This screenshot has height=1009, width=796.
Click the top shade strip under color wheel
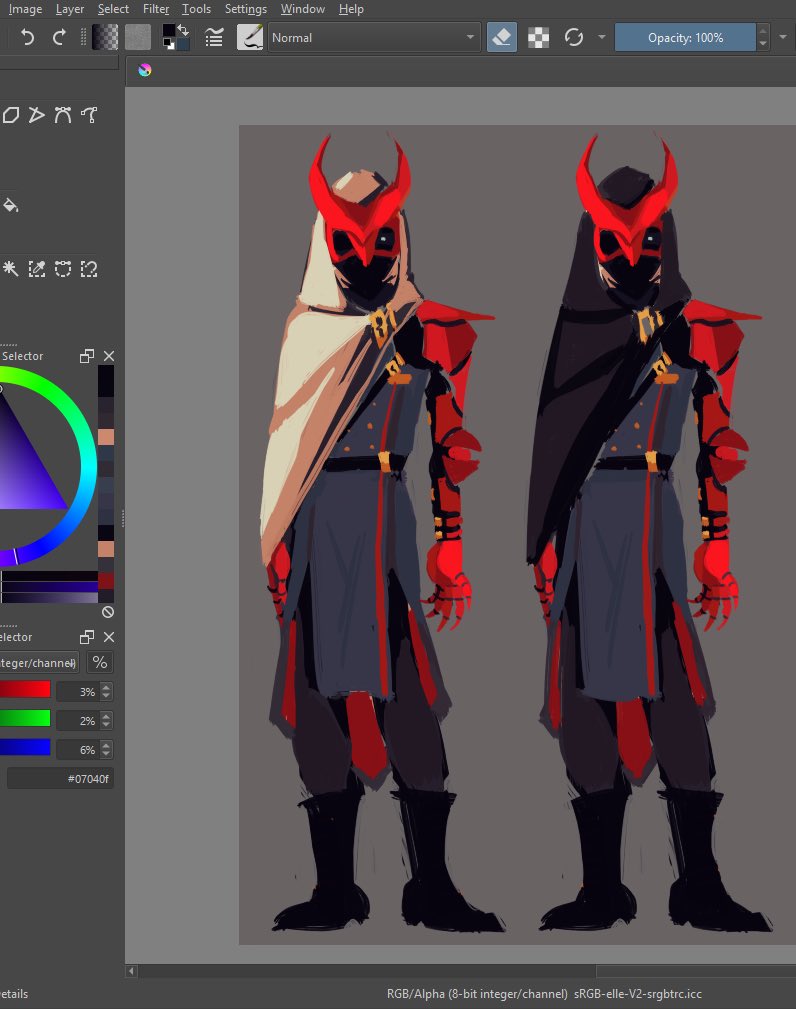[49, 576]
